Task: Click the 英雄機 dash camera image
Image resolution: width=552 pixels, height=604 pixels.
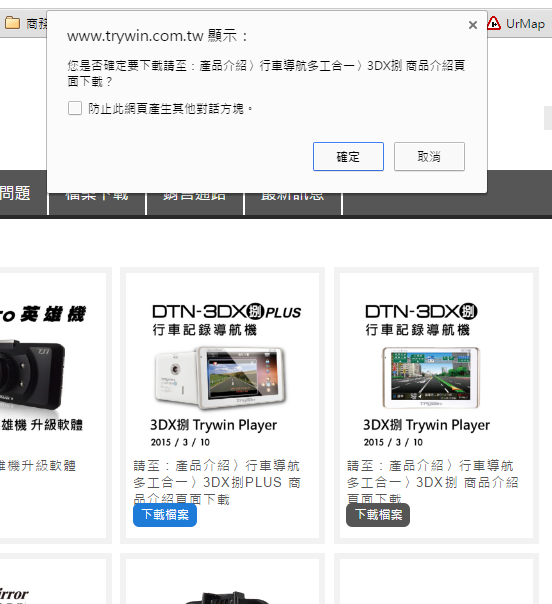Action: pyautogui.click(x=32, y=375)
